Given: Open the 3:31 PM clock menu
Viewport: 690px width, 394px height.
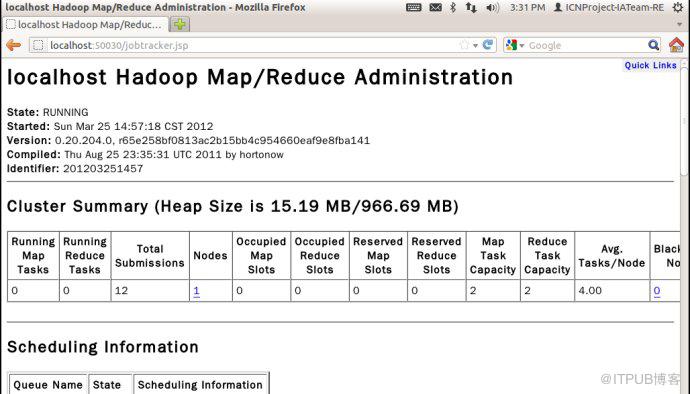Looking at the screenshot, I should tap(527, 7).
